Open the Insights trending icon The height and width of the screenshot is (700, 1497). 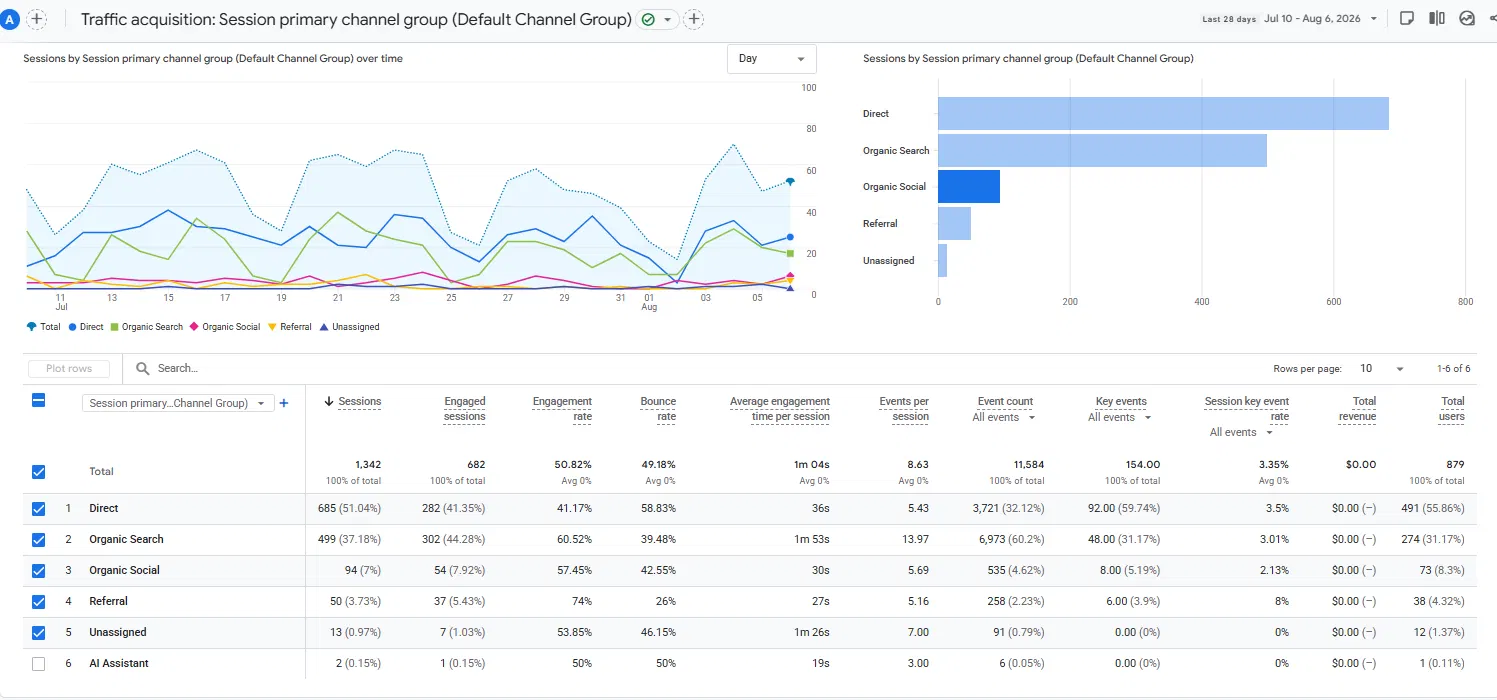pos(1467,18)
